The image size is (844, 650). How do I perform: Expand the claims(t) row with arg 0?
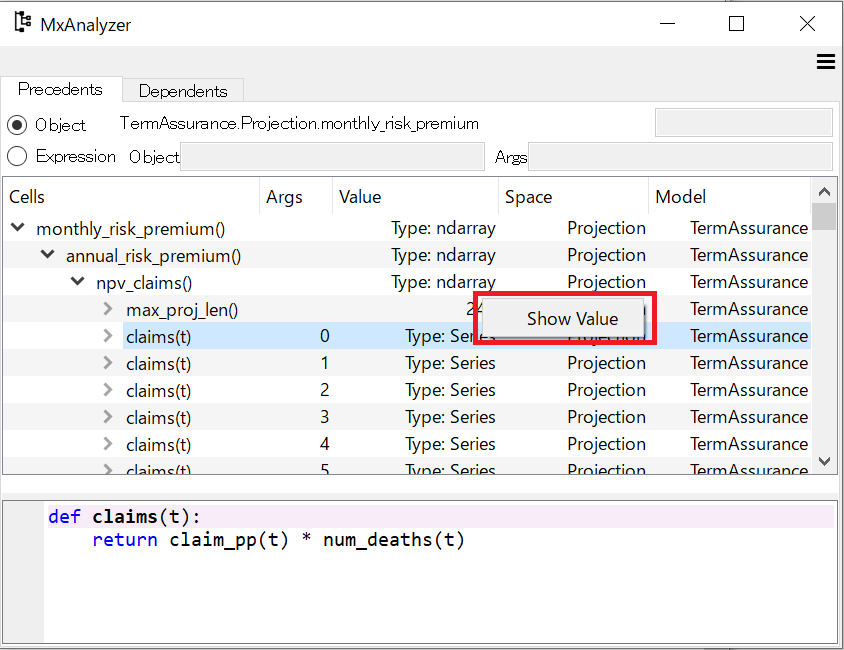(x=108, y=336)
